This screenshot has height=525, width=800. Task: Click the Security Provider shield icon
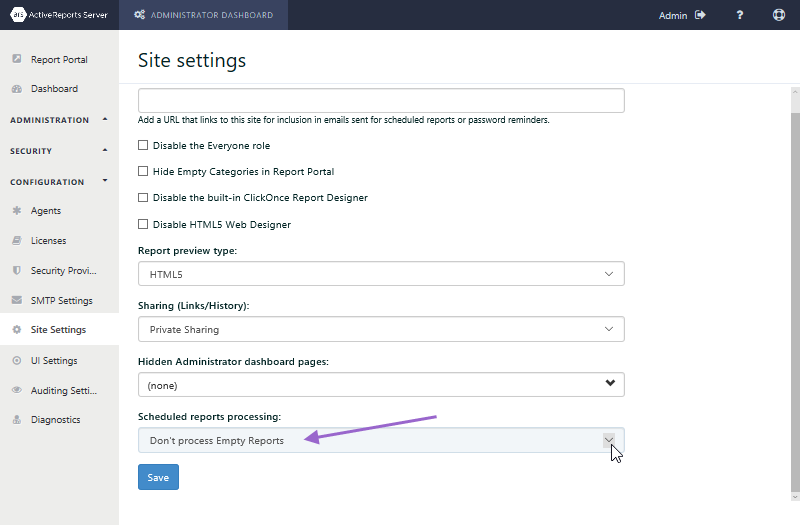pyautogui.click(x=17, y=270)
